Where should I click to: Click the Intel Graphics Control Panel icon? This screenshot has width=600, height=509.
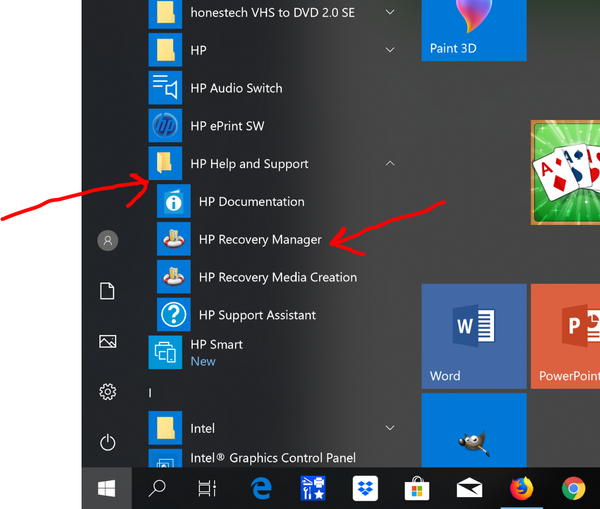pos(165,458)
